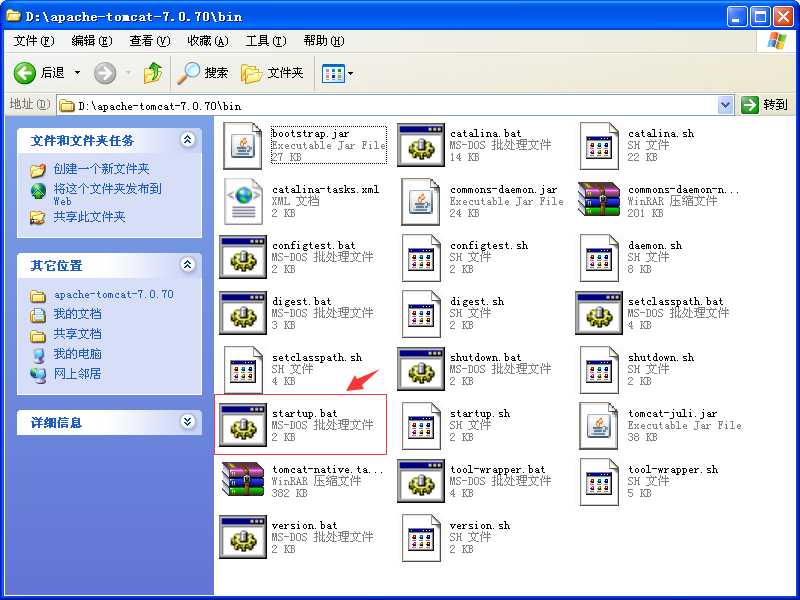This screenshot has width=800, height=600.
Task: Click the shutdown.bat batch icon
Action: 421,369
